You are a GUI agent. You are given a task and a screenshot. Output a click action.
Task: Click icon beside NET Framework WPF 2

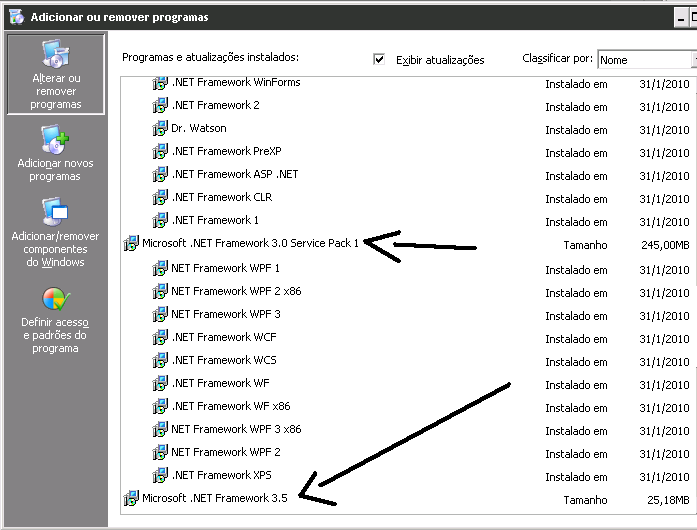click(160, 452)
